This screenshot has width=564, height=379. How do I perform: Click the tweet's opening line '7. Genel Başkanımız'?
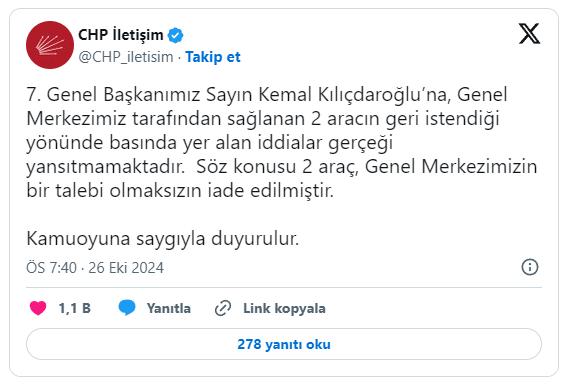pyautogui.click(x=113, y=95)
